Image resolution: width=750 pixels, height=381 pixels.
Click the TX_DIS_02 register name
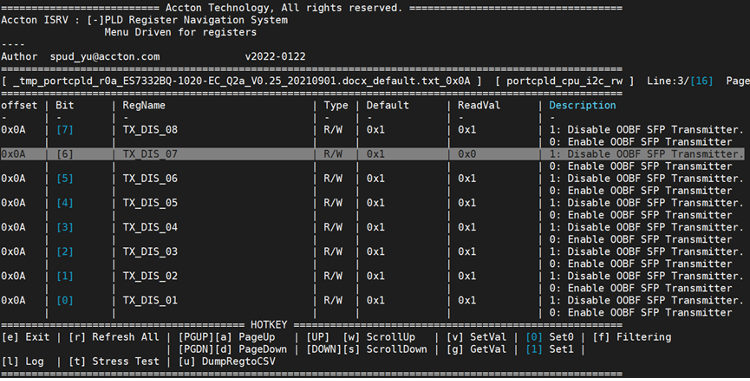point(150,276)
